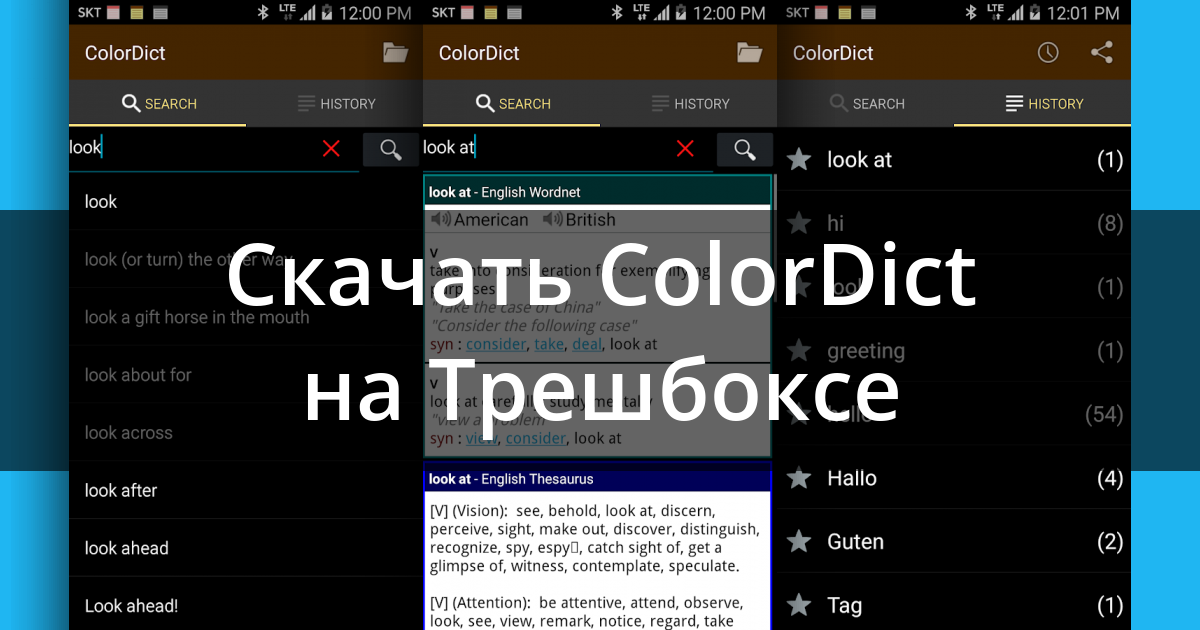Open 'hi' history entry with count 8
Viewport: 1200px width, 630px height.
click(x=954, y=223)
